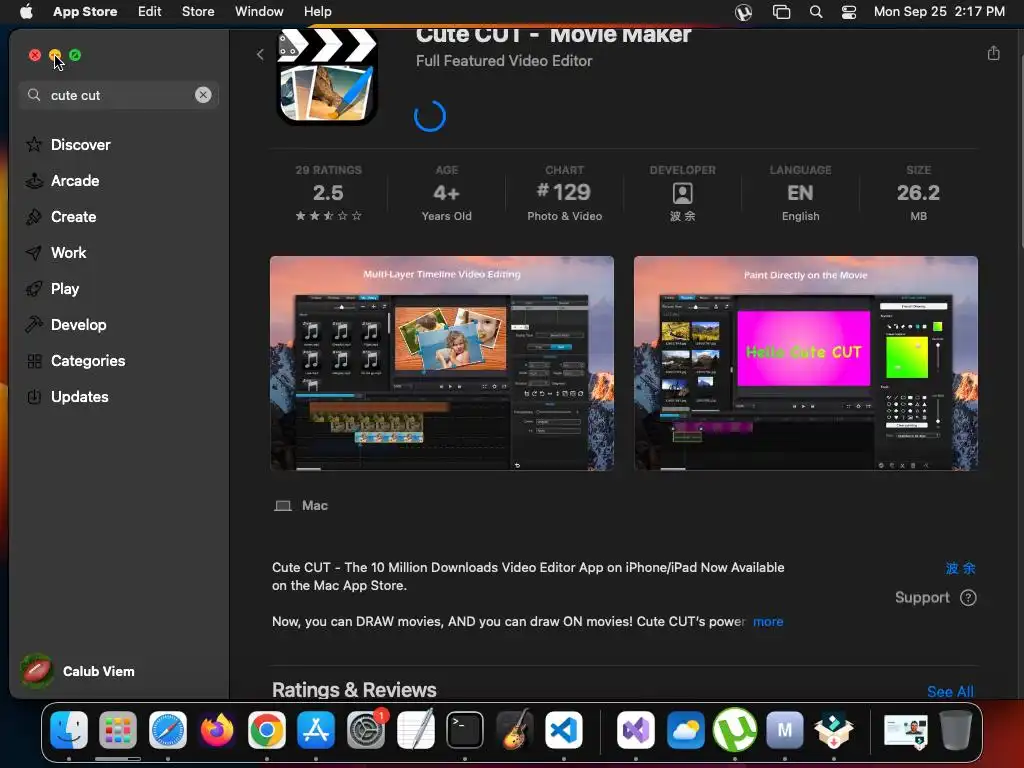The width and height of the screenshot is (1024, 768).
Task: Open Paint Directly on the Movie screenshot
Action: click(805, 363)
